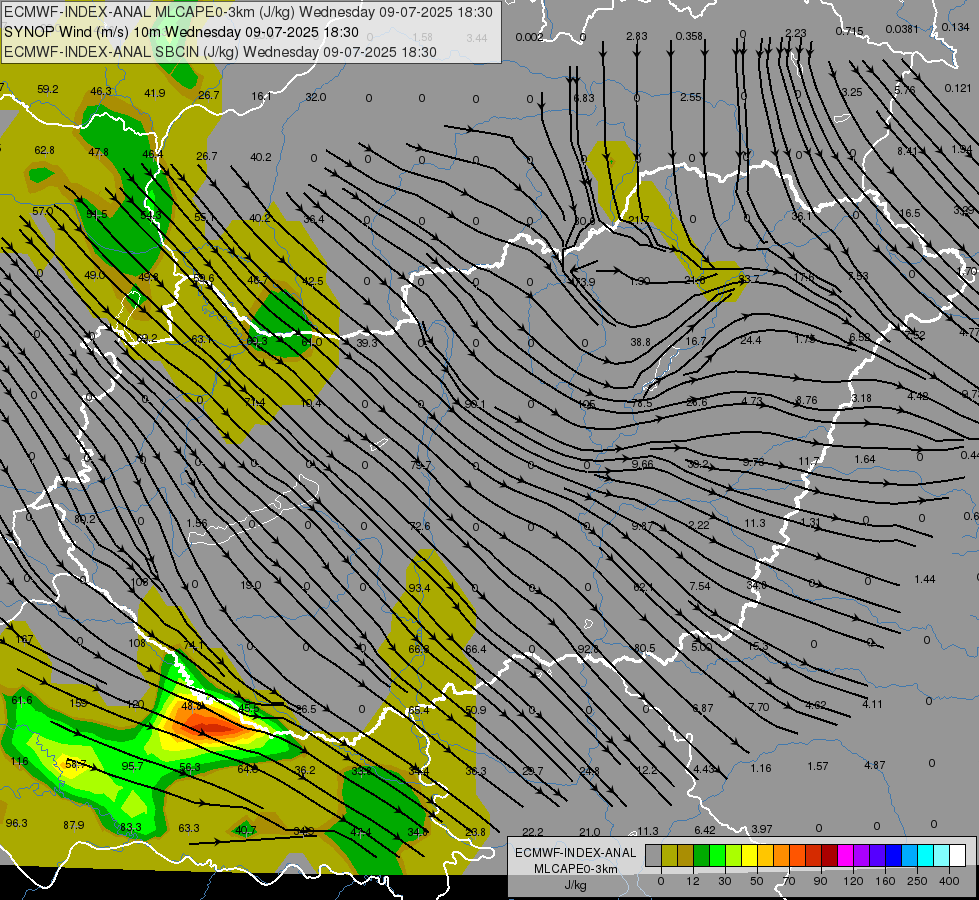979x900 pixels.
Task: Click the legend tick label 12
Action: point(692,881)
